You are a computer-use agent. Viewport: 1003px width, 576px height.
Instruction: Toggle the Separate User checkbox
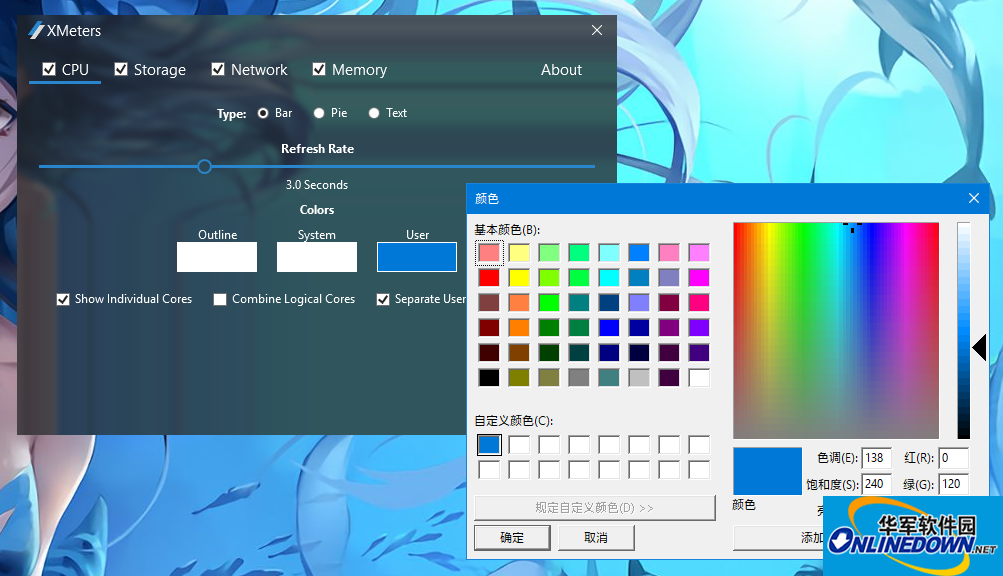pyautogui.click(x=383, y=300)
